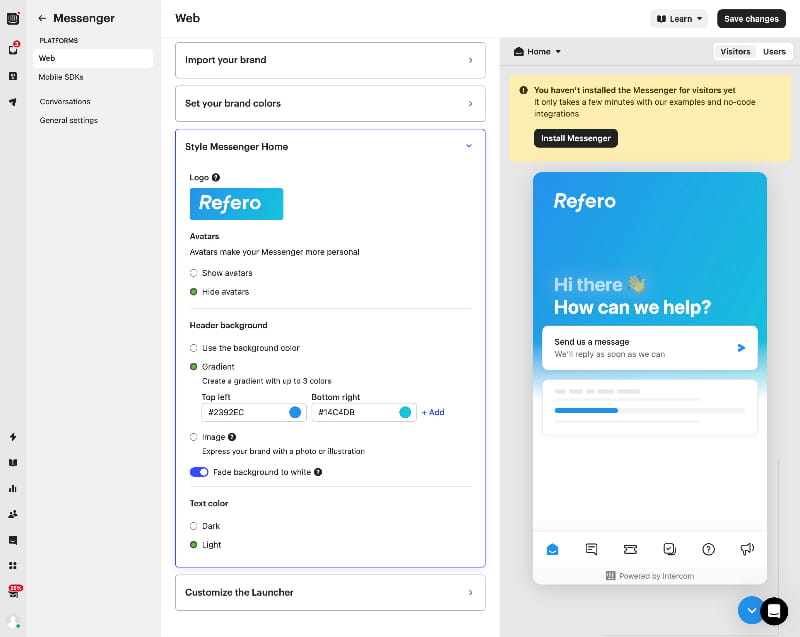Open the Send us a message card
The width and height of the screenshot is (800, 637).
[x=649, y=348]
